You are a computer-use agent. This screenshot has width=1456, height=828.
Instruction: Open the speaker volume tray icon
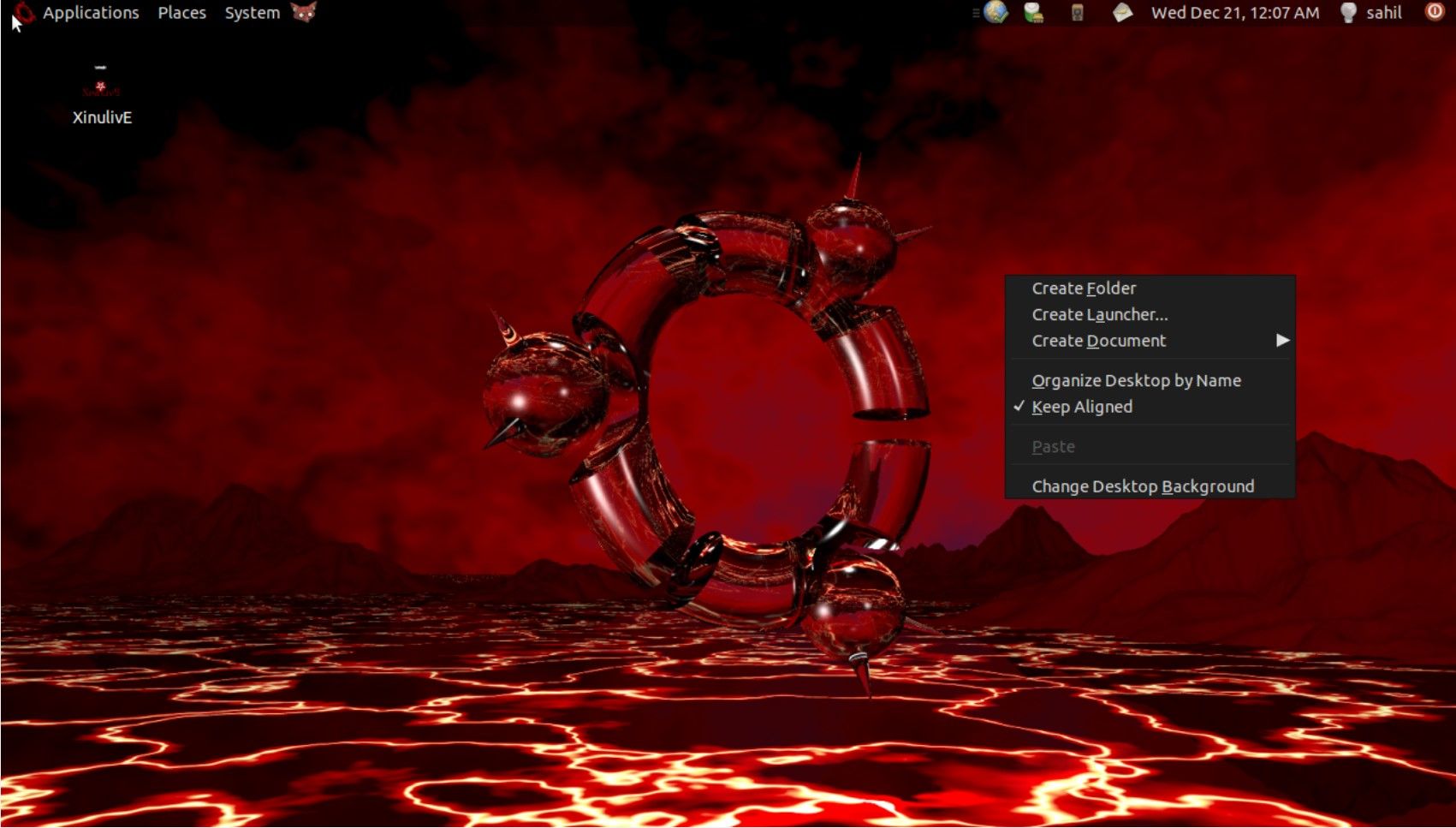[1077, 12]
